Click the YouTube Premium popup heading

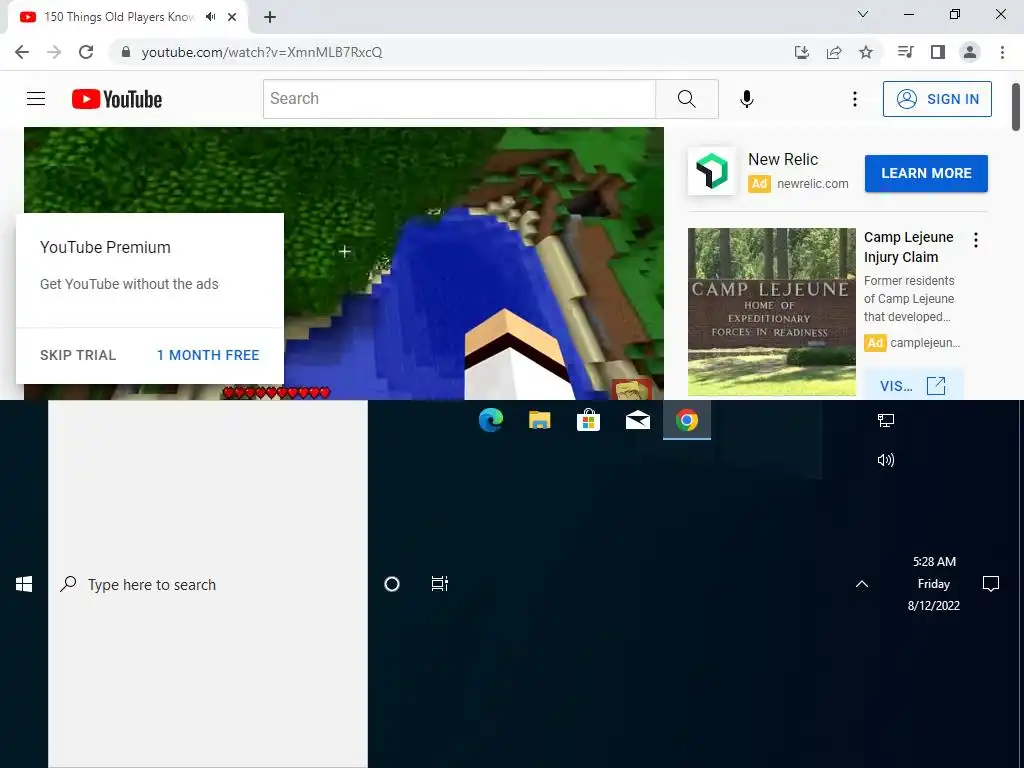click(x=105, y=248)
